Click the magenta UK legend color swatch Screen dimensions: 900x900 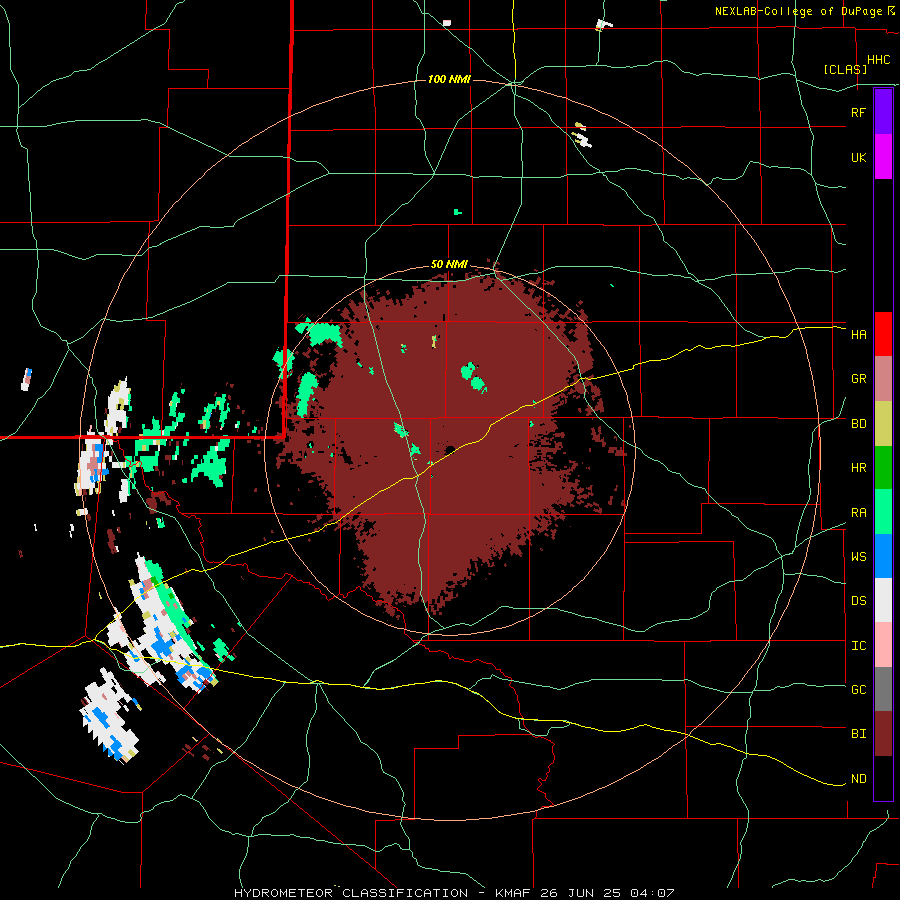883,157
